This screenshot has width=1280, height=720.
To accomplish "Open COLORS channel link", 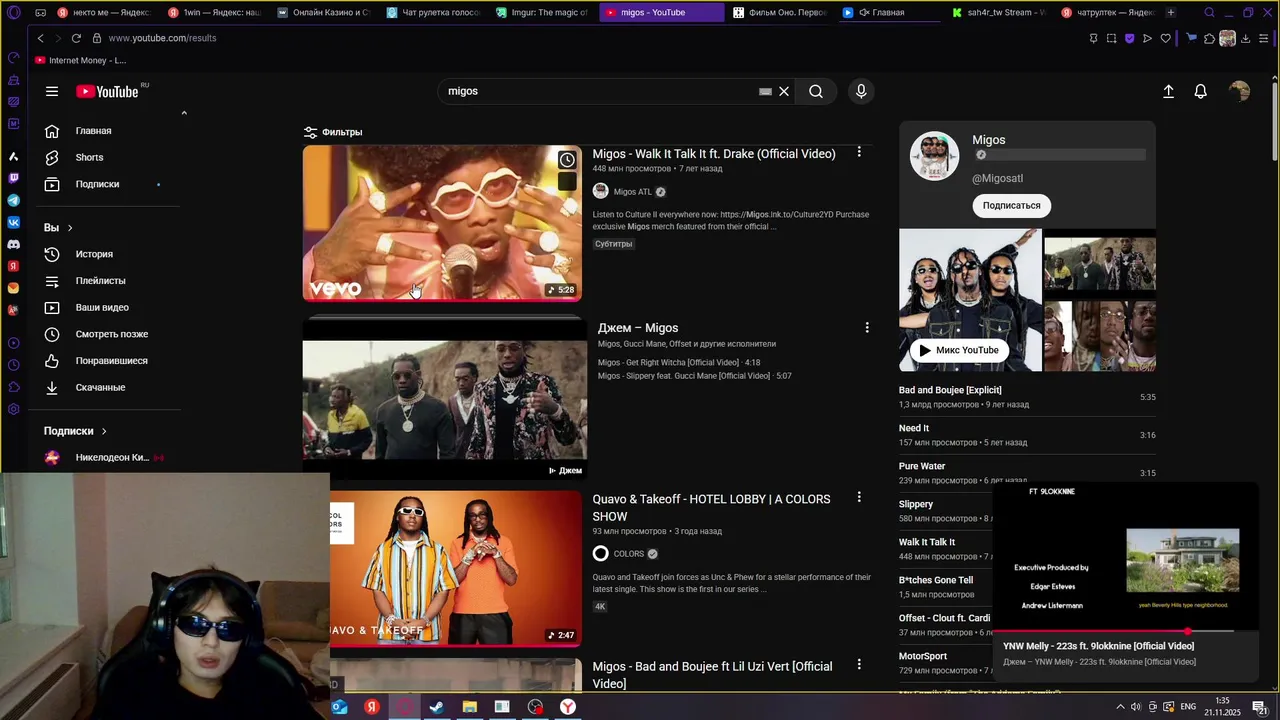I will pyautogui.click(x=628, y=554).
